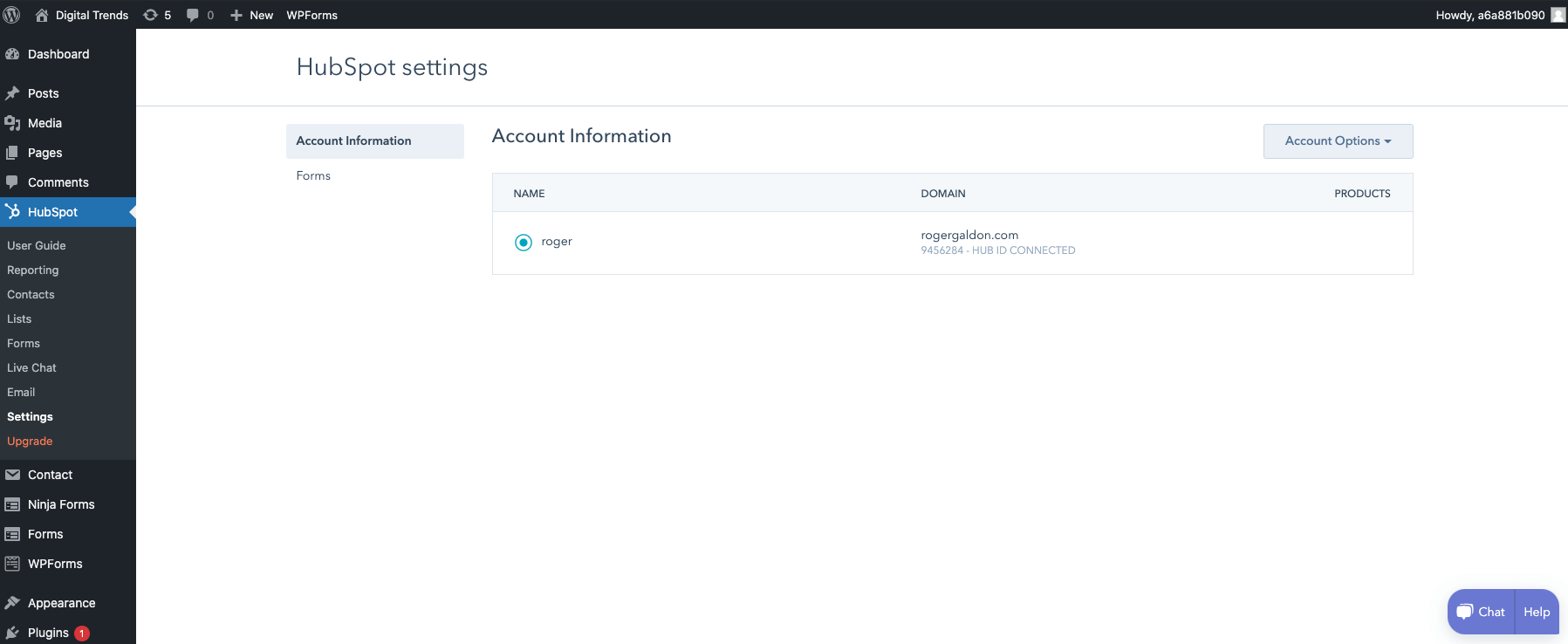
Task: Open Email in HubSpot submenu
Action: [21, 393]
